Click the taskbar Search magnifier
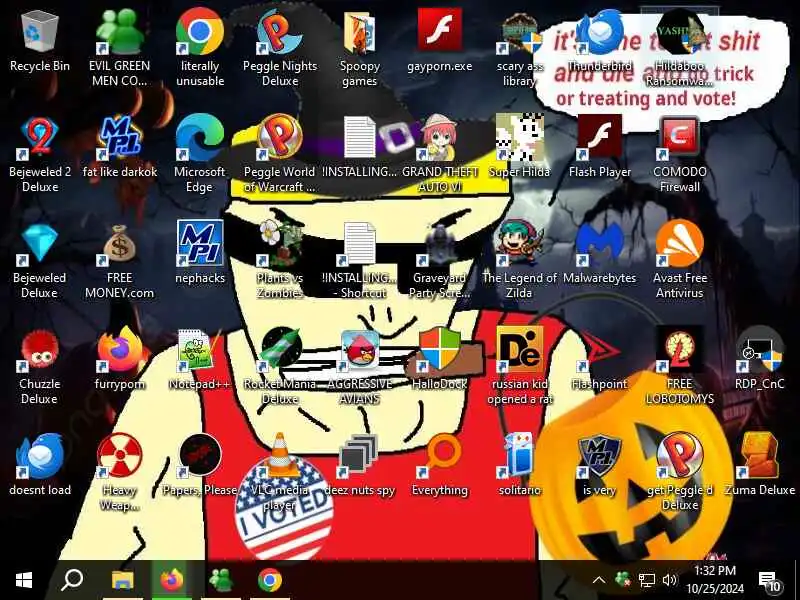 (72, 580)
